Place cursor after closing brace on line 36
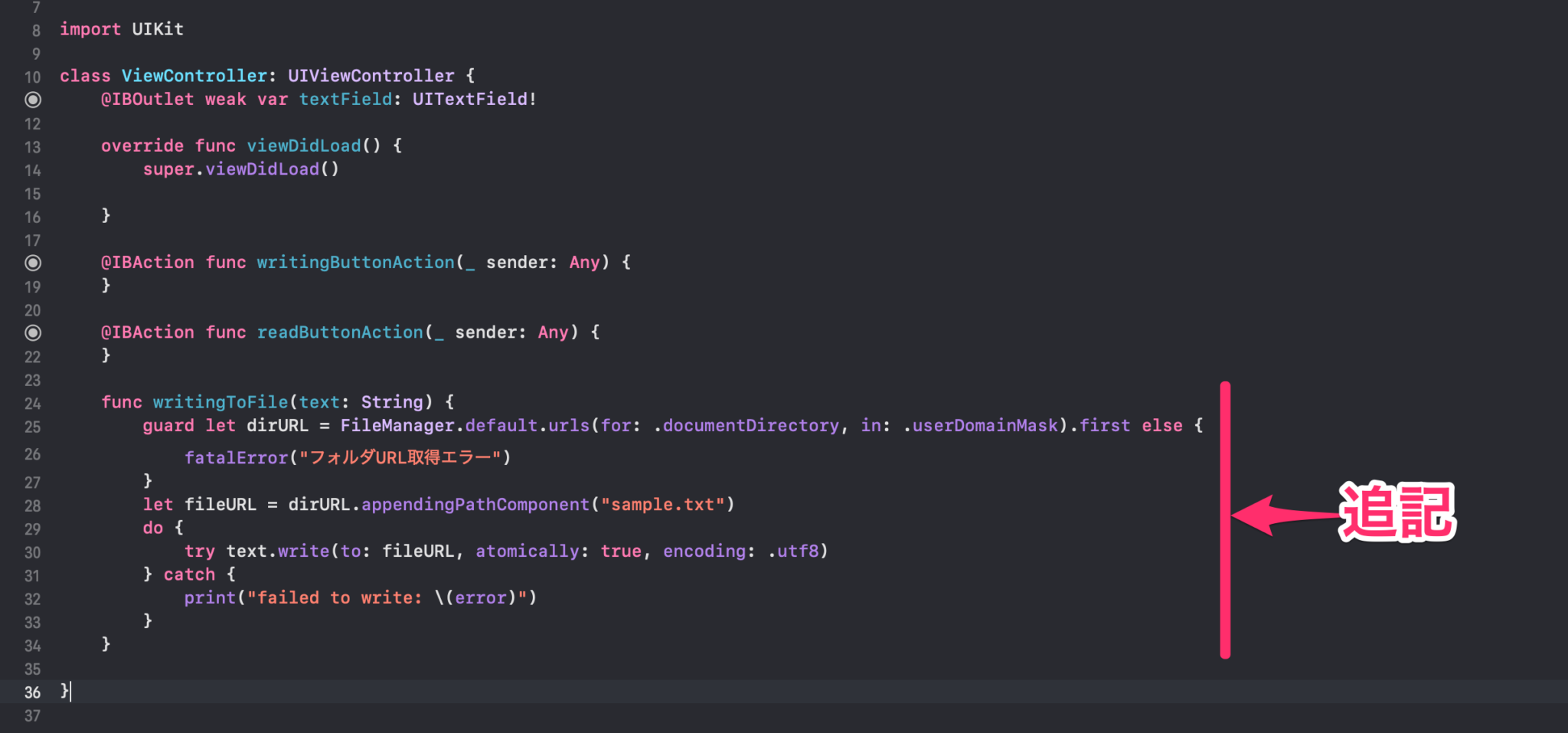This screenshot has width=1568, height=733. click(x=69, y=692)
